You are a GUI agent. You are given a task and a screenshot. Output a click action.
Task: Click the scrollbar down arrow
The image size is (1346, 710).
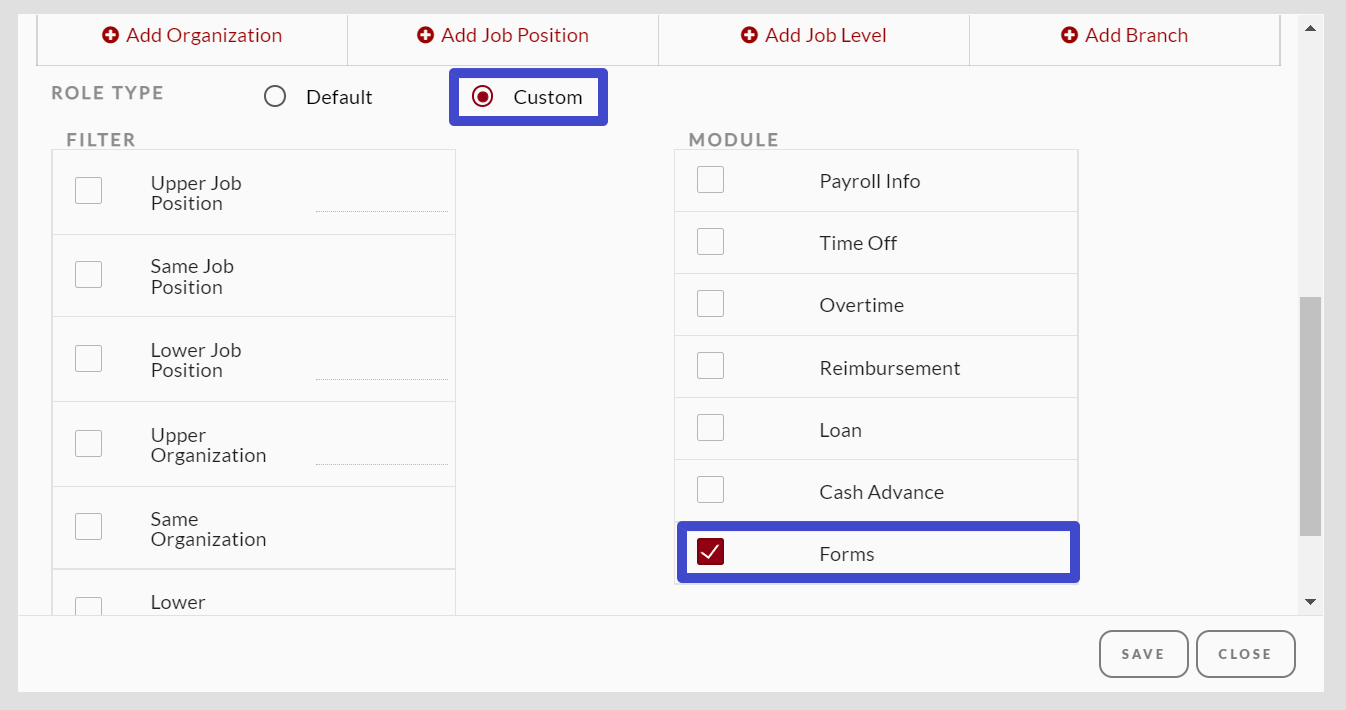coord(1310,602)
